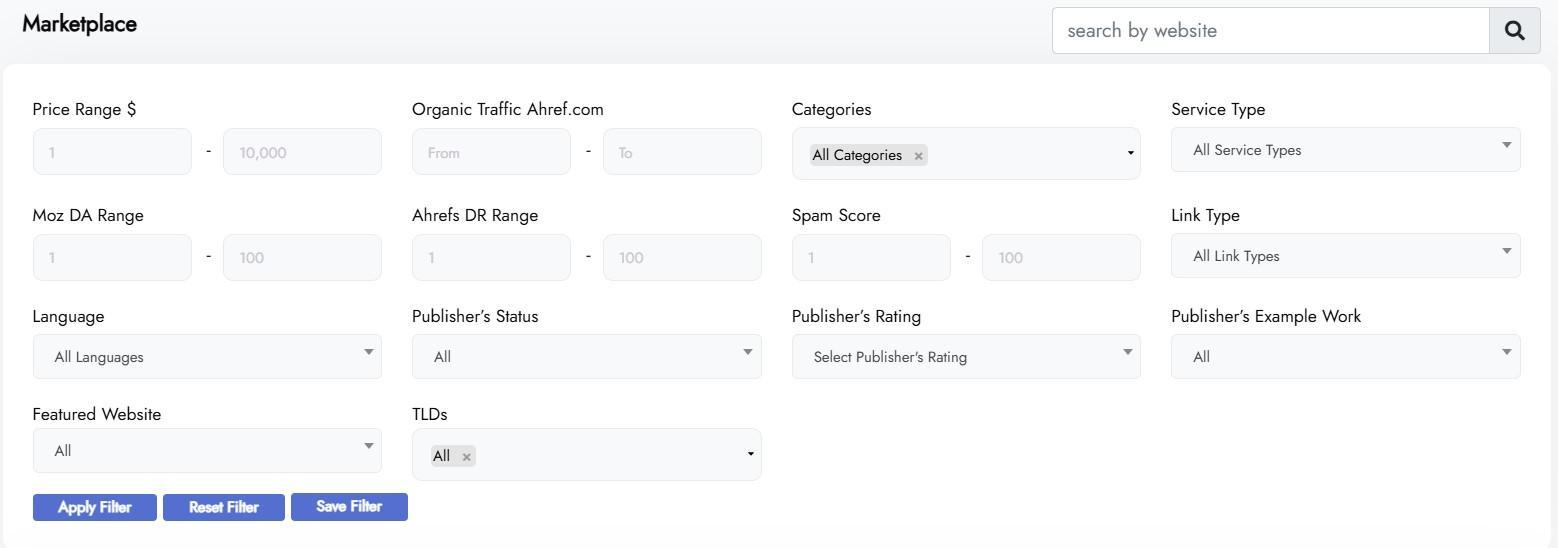The width and height of the screenshot is (1558, 548).
Task: Click the minimum Price Range field
Action: (x=112, y=152)
